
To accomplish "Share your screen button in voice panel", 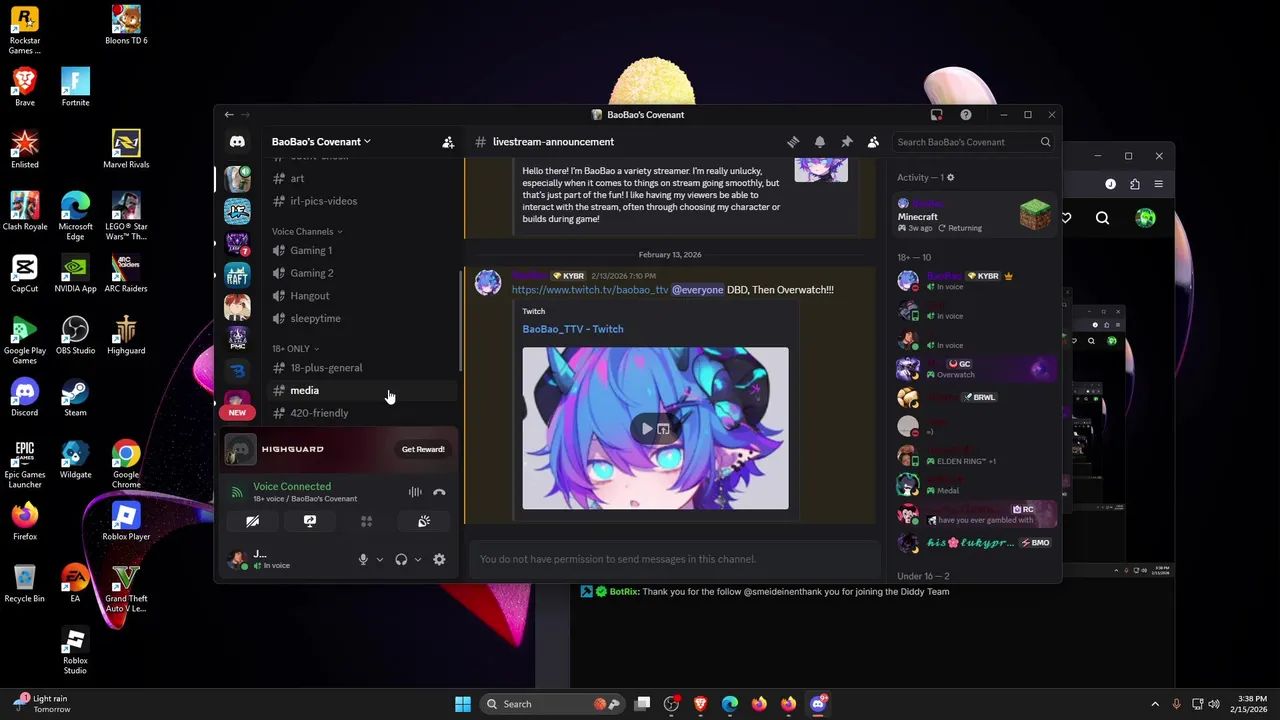I will [x=310, y=521].
